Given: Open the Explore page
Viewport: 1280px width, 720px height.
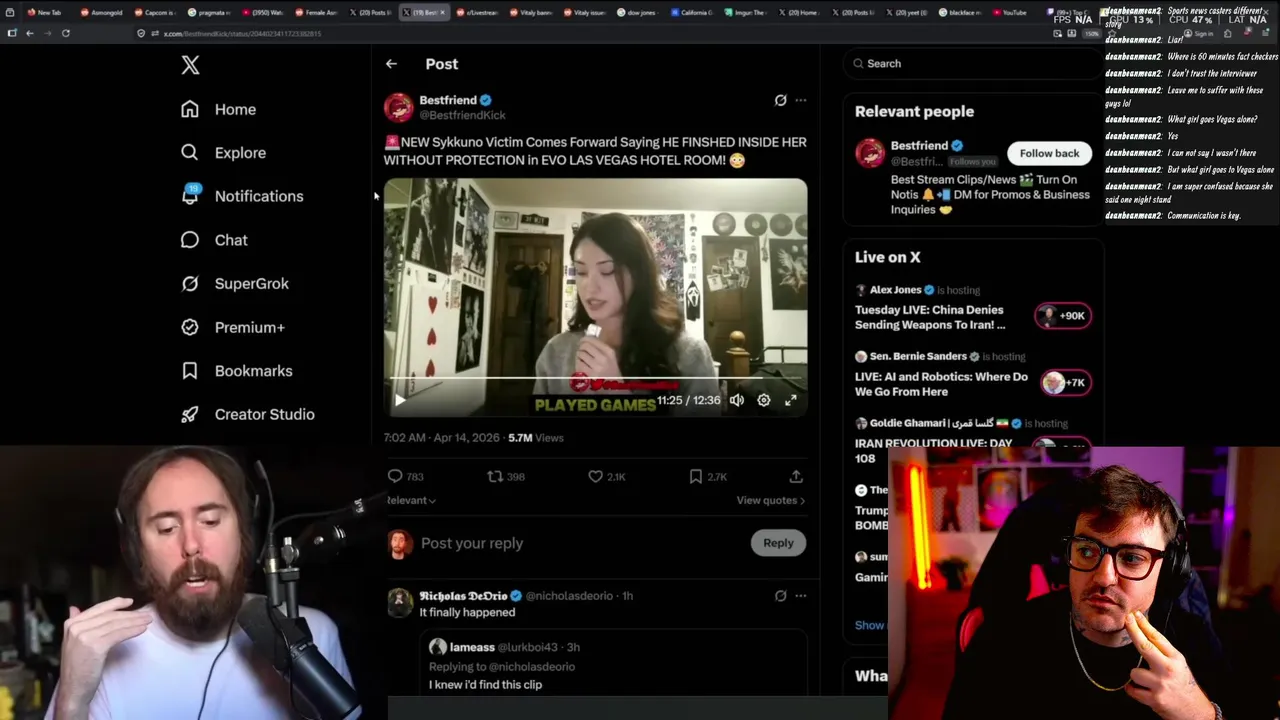Looking at the screenshot, I should point(222,153).
